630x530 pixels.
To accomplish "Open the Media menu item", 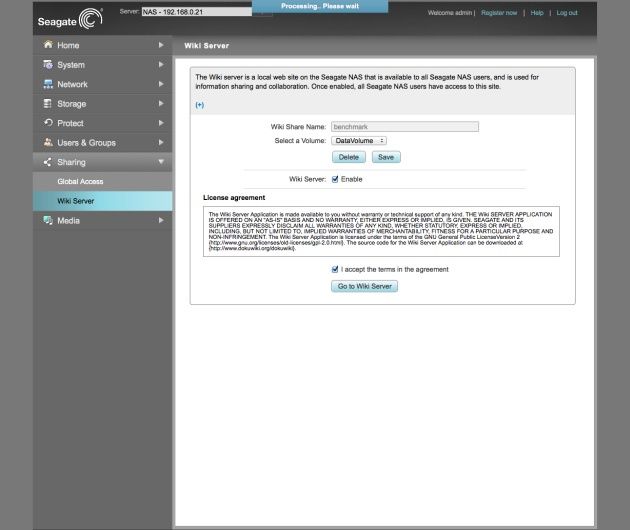I will (102, 220).
